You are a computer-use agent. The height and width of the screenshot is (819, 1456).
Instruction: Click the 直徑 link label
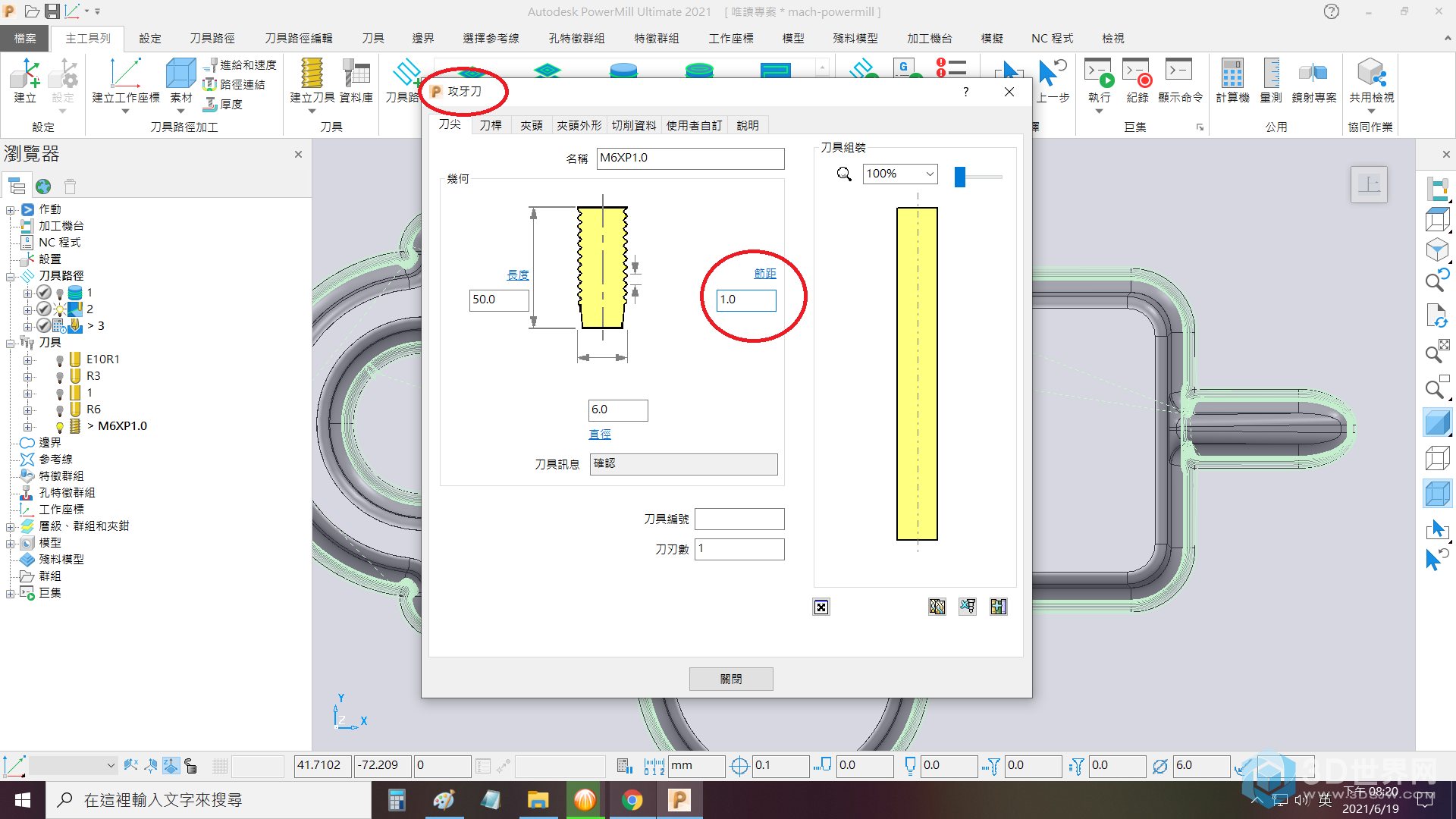coord(600,435)
